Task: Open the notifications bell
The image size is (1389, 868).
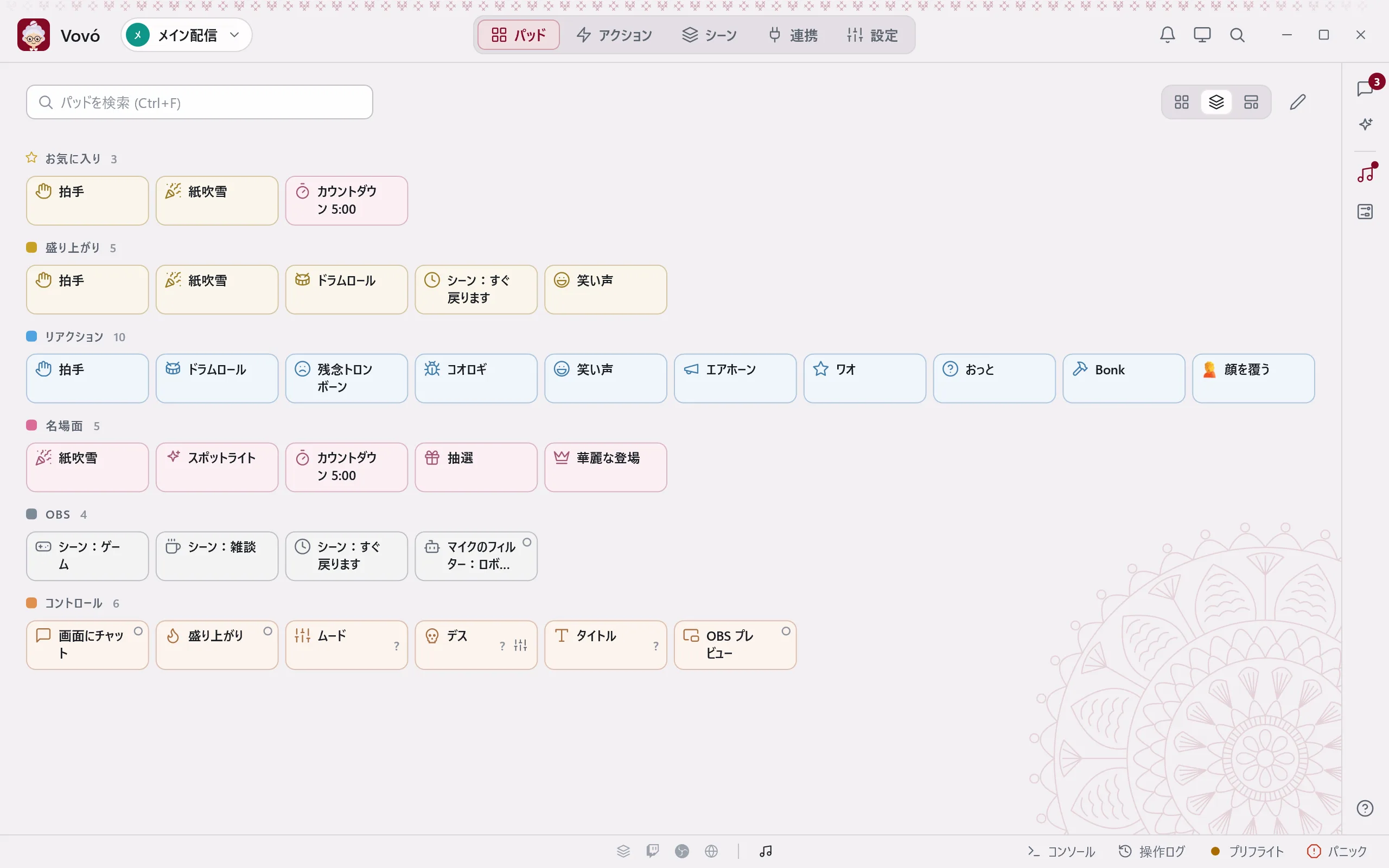Action: tap(1168, 35)
